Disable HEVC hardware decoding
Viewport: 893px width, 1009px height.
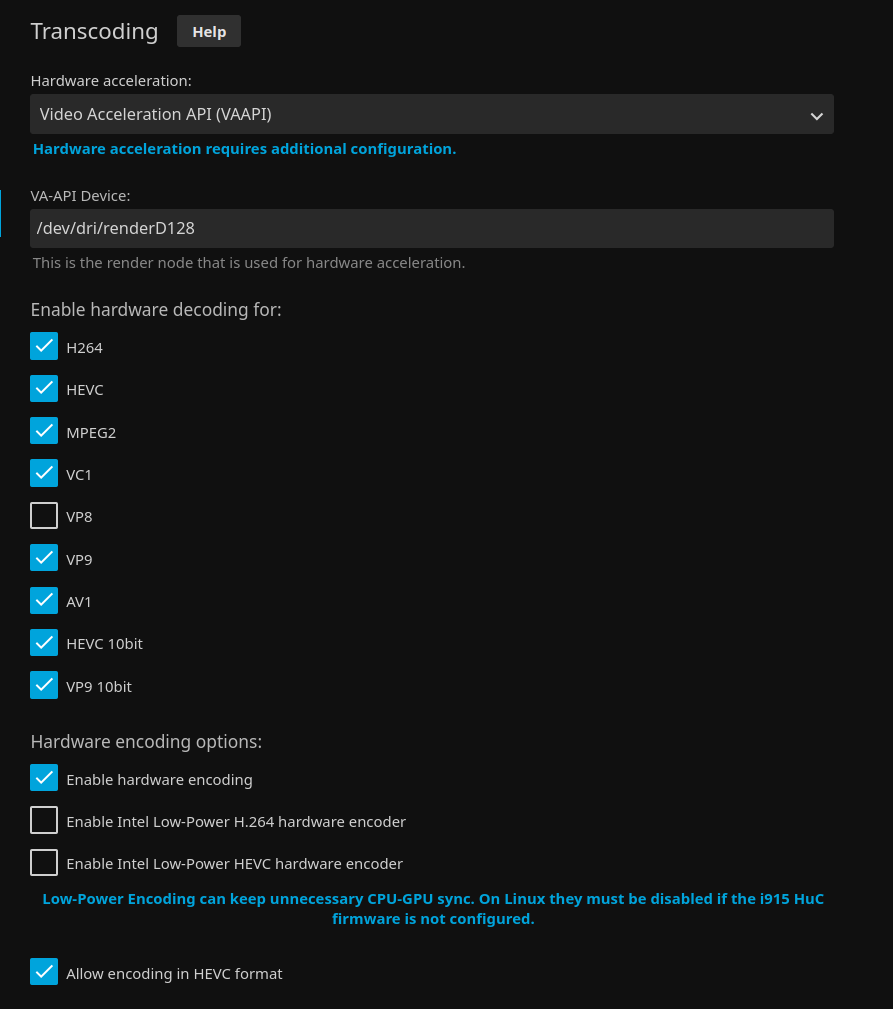[44, 389]
